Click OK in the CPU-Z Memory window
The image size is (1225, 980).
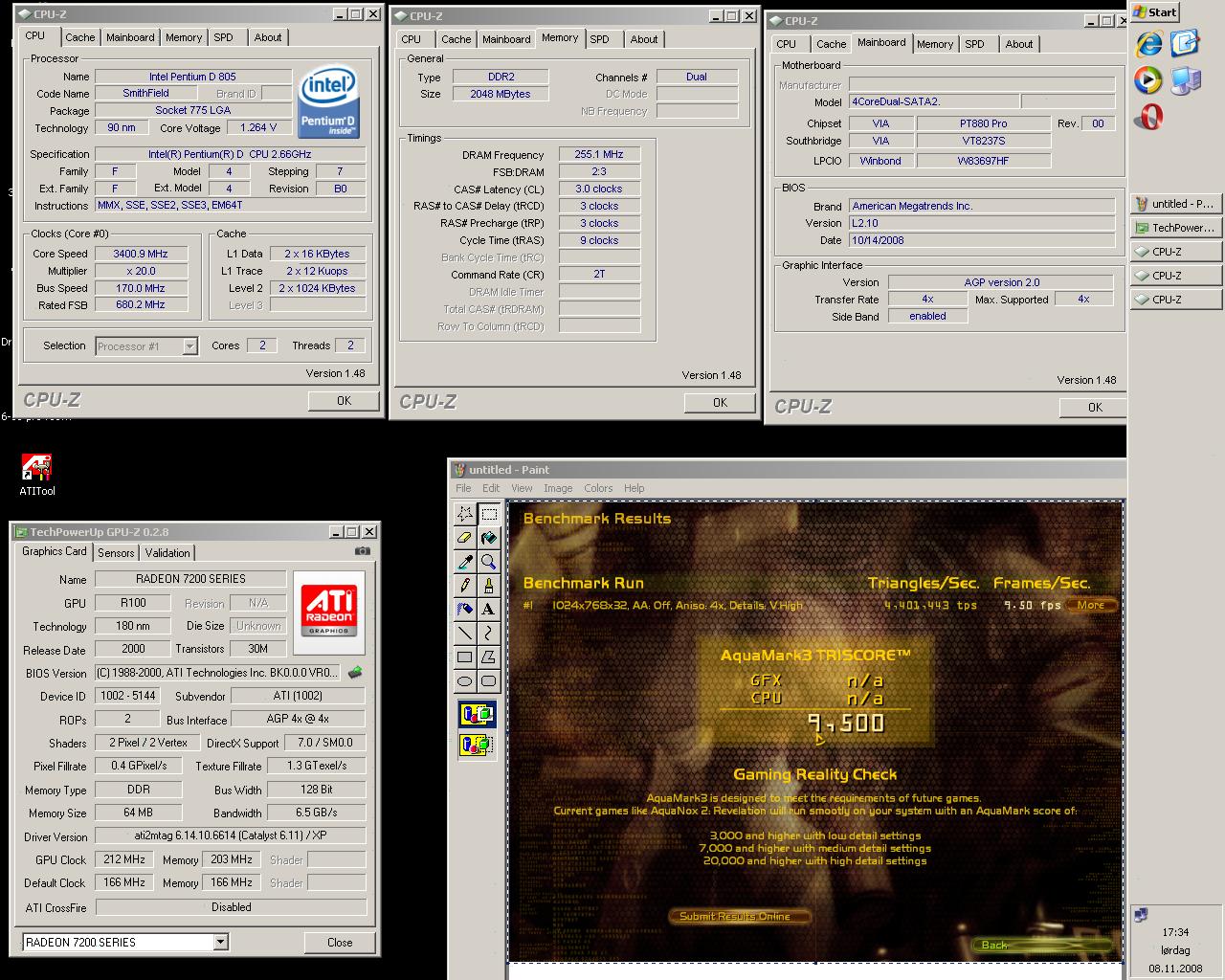720,403
